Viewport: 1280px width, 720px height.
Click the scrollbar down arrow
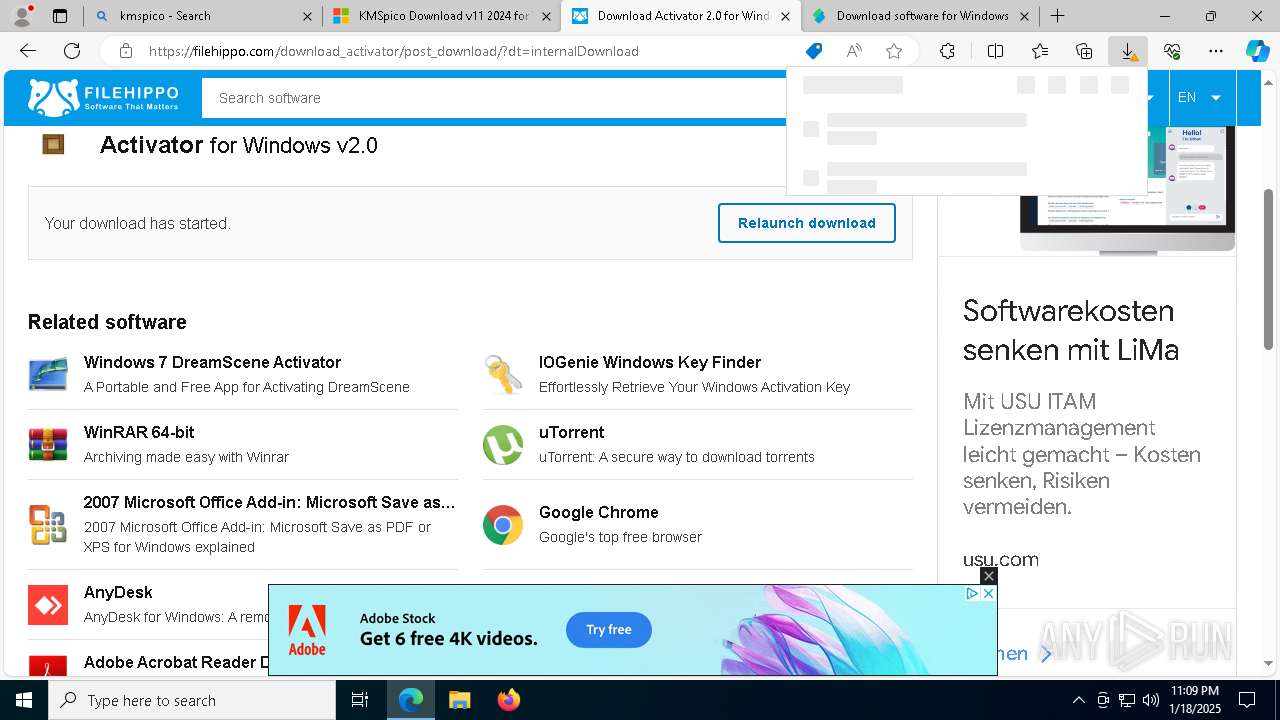click(1269, 662)
